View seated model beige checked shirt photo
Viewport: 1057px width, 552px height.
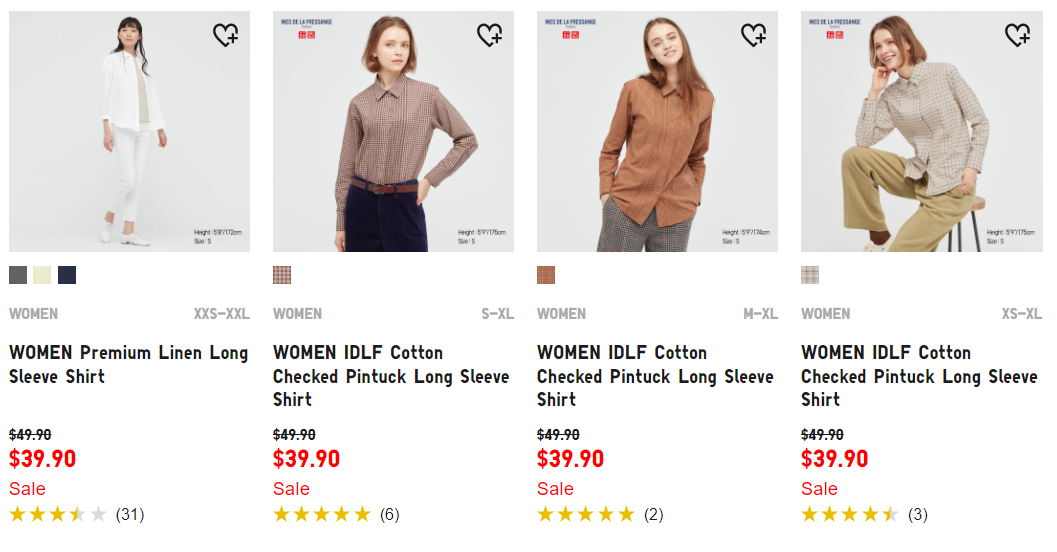[922, 131]
